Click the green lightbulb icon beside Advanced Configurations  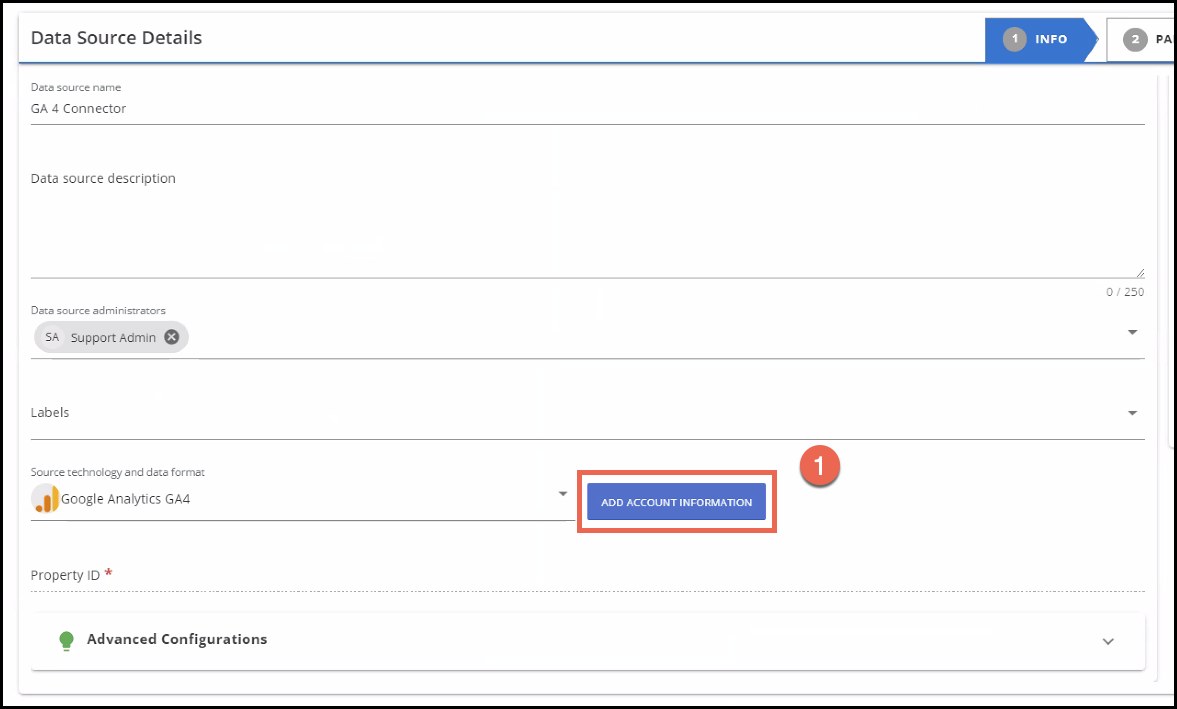[x=67, y=640]
